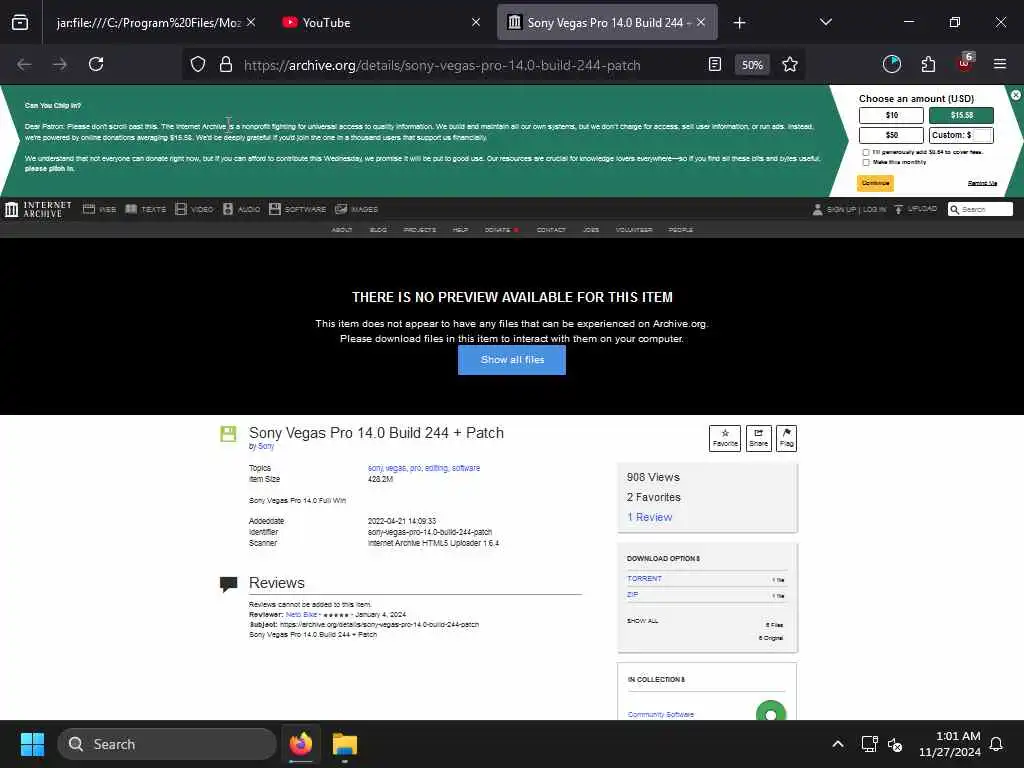Click the browser address bar
Image resolution: width=1024 pixels, height=768 pixels.
pos(441,65)
